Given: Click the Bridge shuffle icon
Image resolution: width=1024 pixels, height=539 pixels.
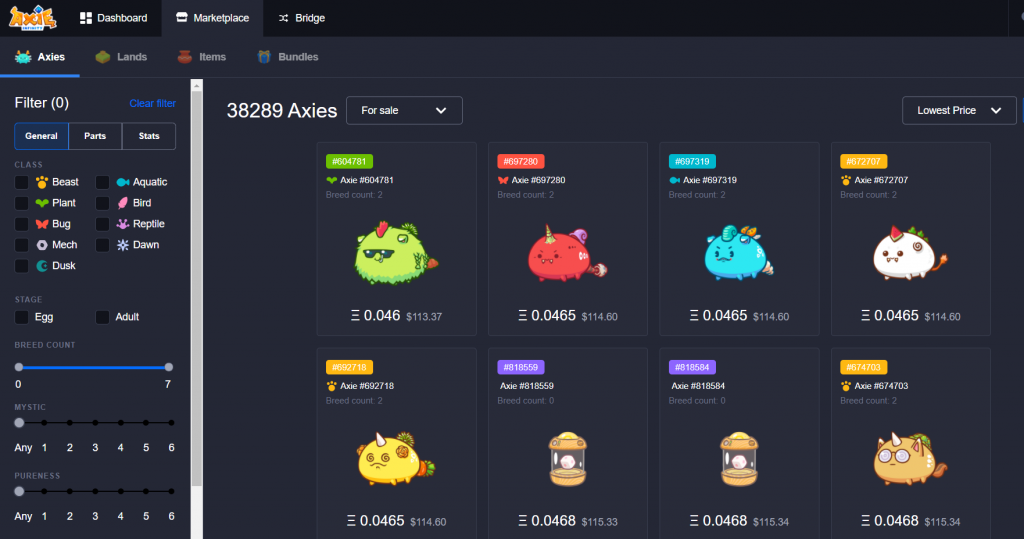Looking at the screenshot, I should [x=283, y=18].
